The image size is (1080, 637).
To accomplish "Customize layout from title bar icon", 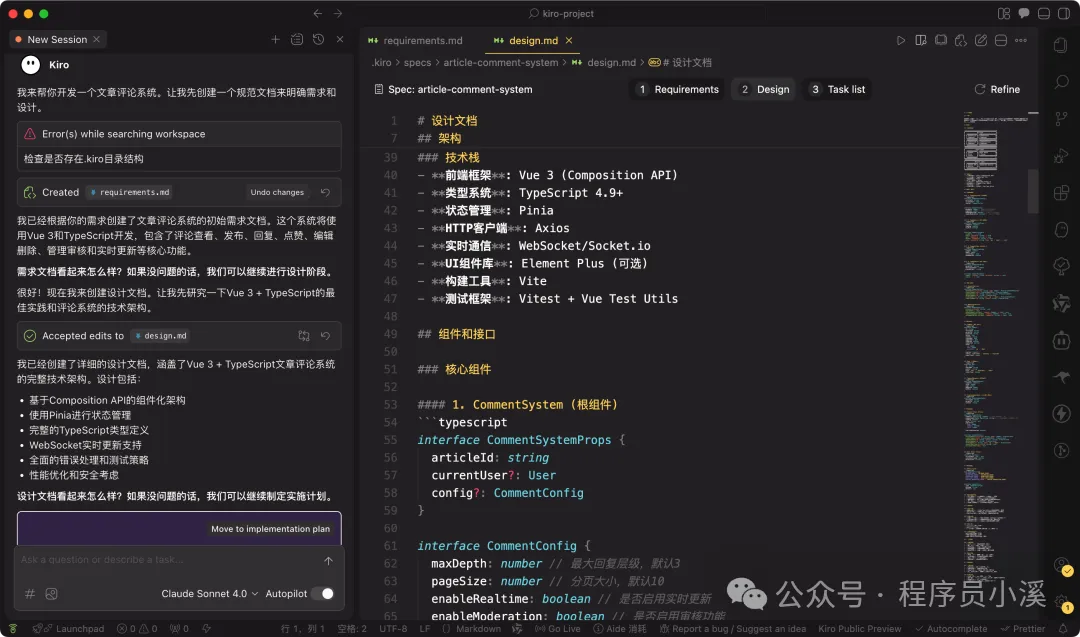I will pyautogui.click(x=1004, y=14).
